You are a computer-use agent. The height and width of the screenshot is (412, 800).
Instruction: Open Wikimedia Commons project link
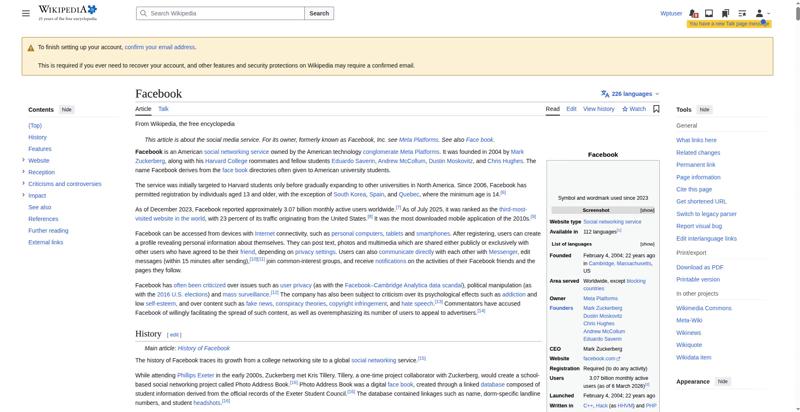(704, 308)
